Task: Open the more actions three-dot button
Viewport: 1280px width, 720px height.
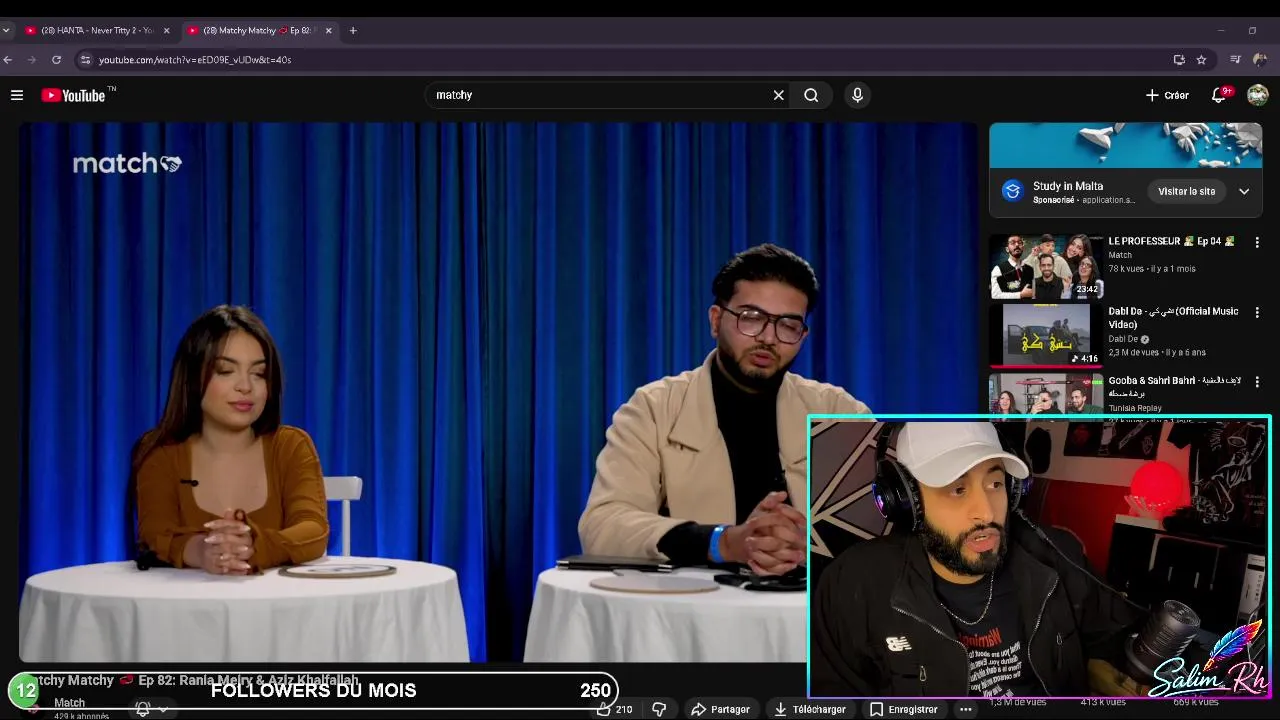Action: tap(965, 709)
